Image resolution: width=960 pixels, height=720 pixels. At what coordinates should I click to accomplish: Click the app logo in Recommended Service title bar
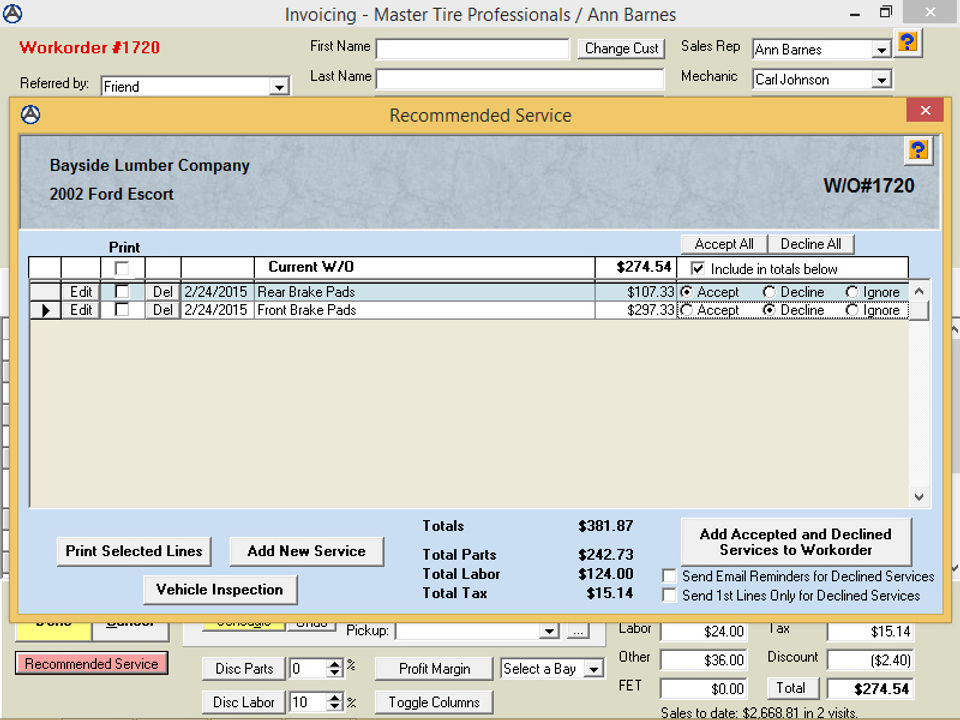coord(31,114)
